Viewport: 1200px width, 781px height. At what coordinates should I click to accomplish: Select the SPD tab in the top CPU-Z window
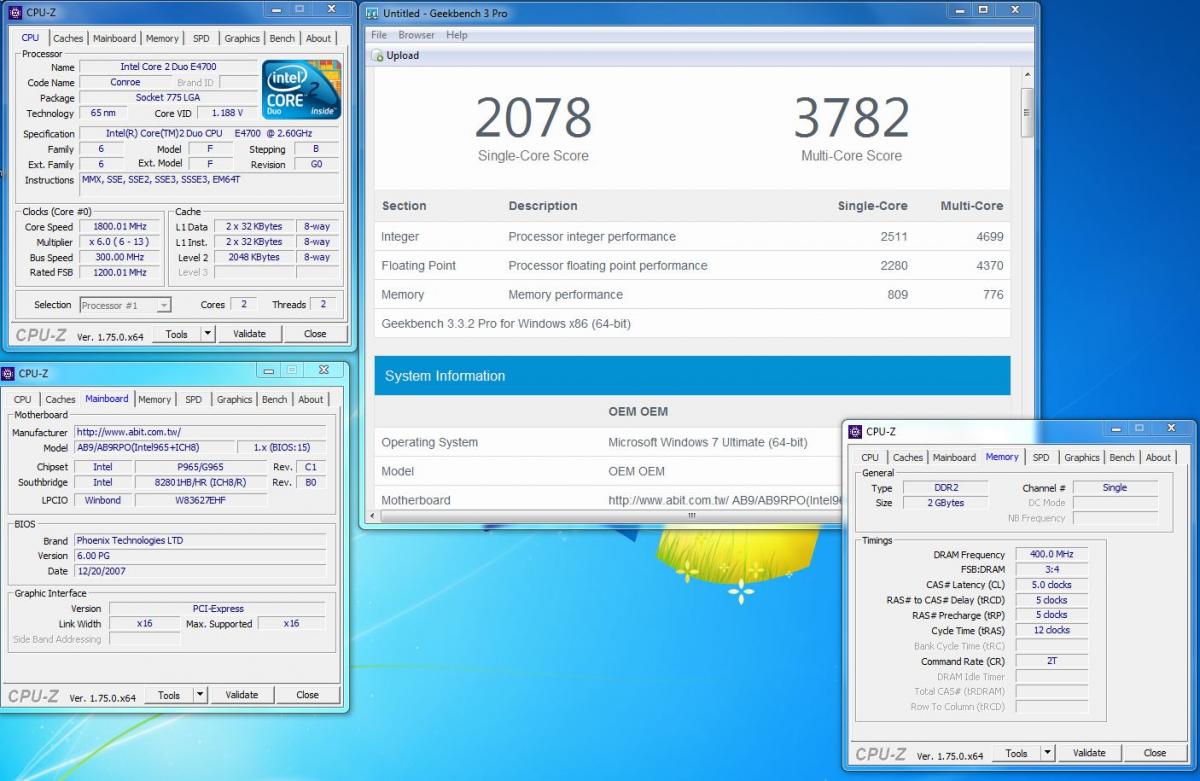pos(201,38)
